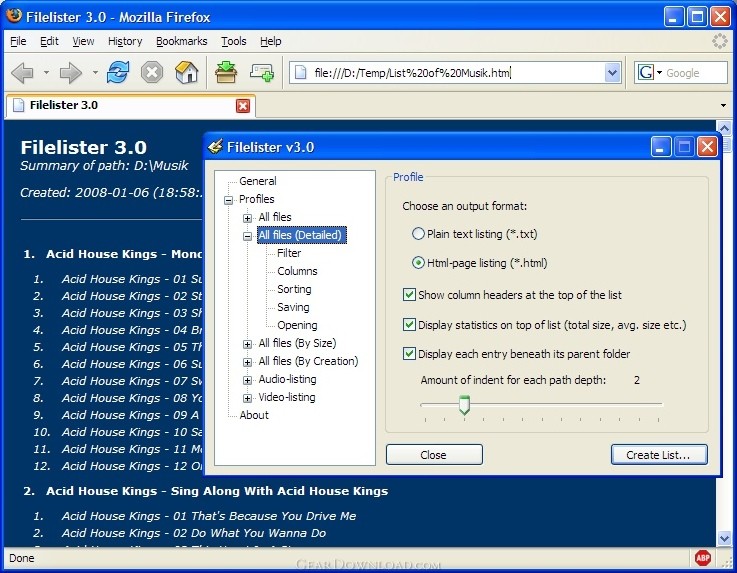Toggle Display statistics on top checkbox
The image size is (737, 573).
point(409,324)
